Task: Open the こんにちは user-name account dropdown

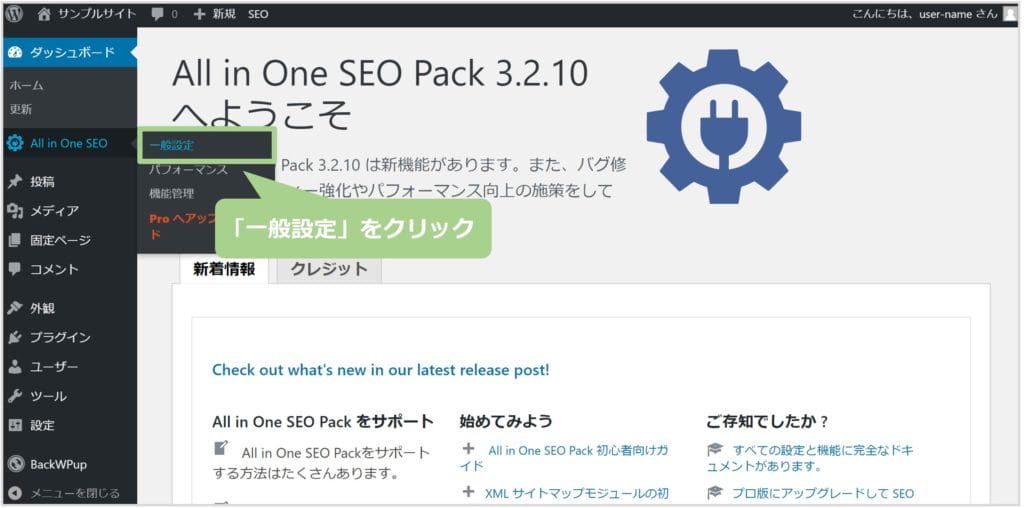Action: click(925, 14)
